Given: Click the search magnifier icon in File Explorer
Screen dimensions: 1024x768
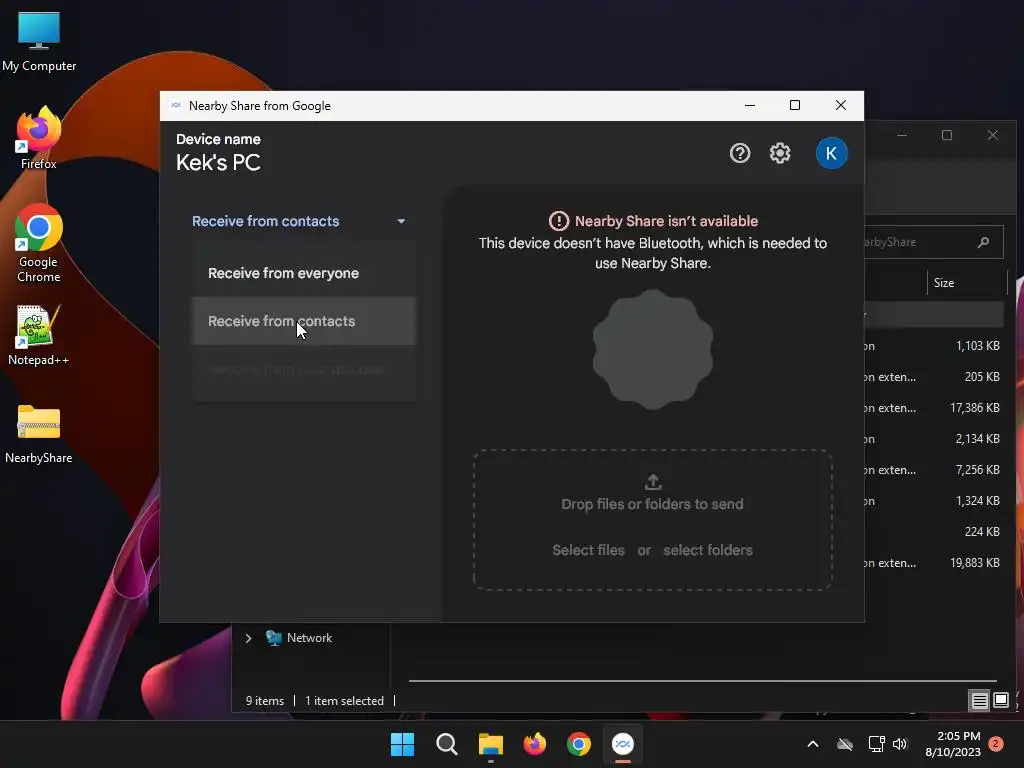Looking at the screenshot, I should pos(984,242).
